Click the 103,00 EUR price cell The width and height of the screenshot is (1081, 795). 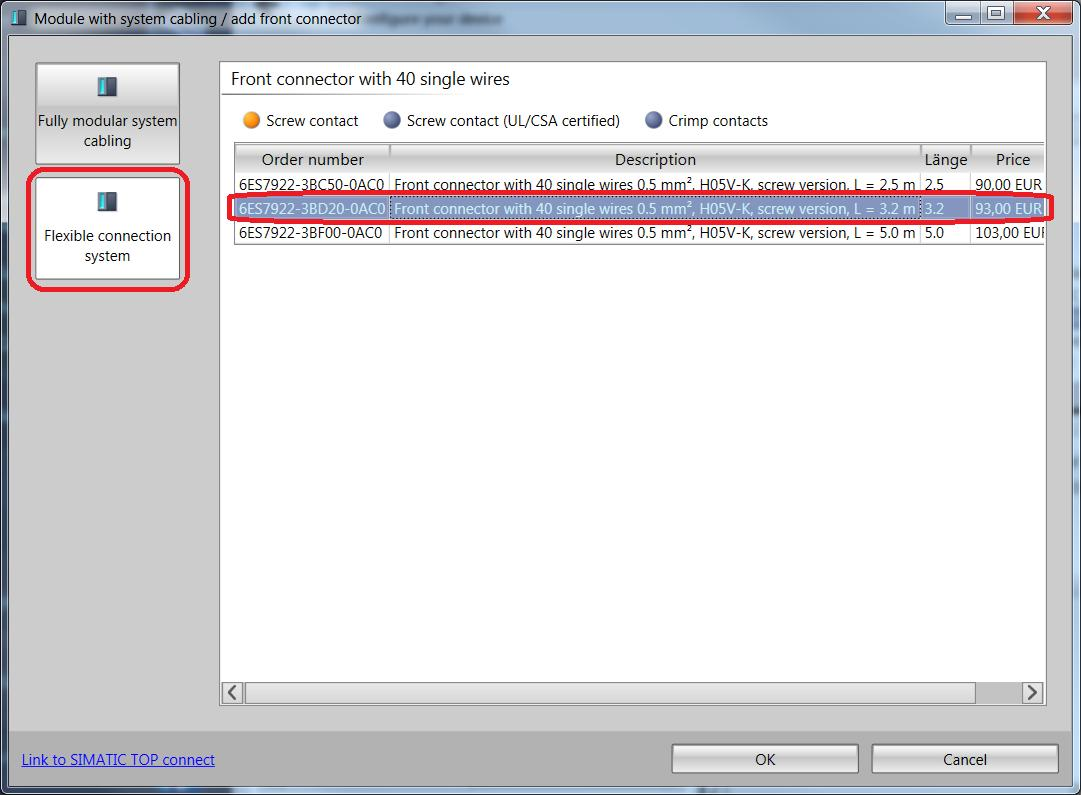tap(1008, 233)
